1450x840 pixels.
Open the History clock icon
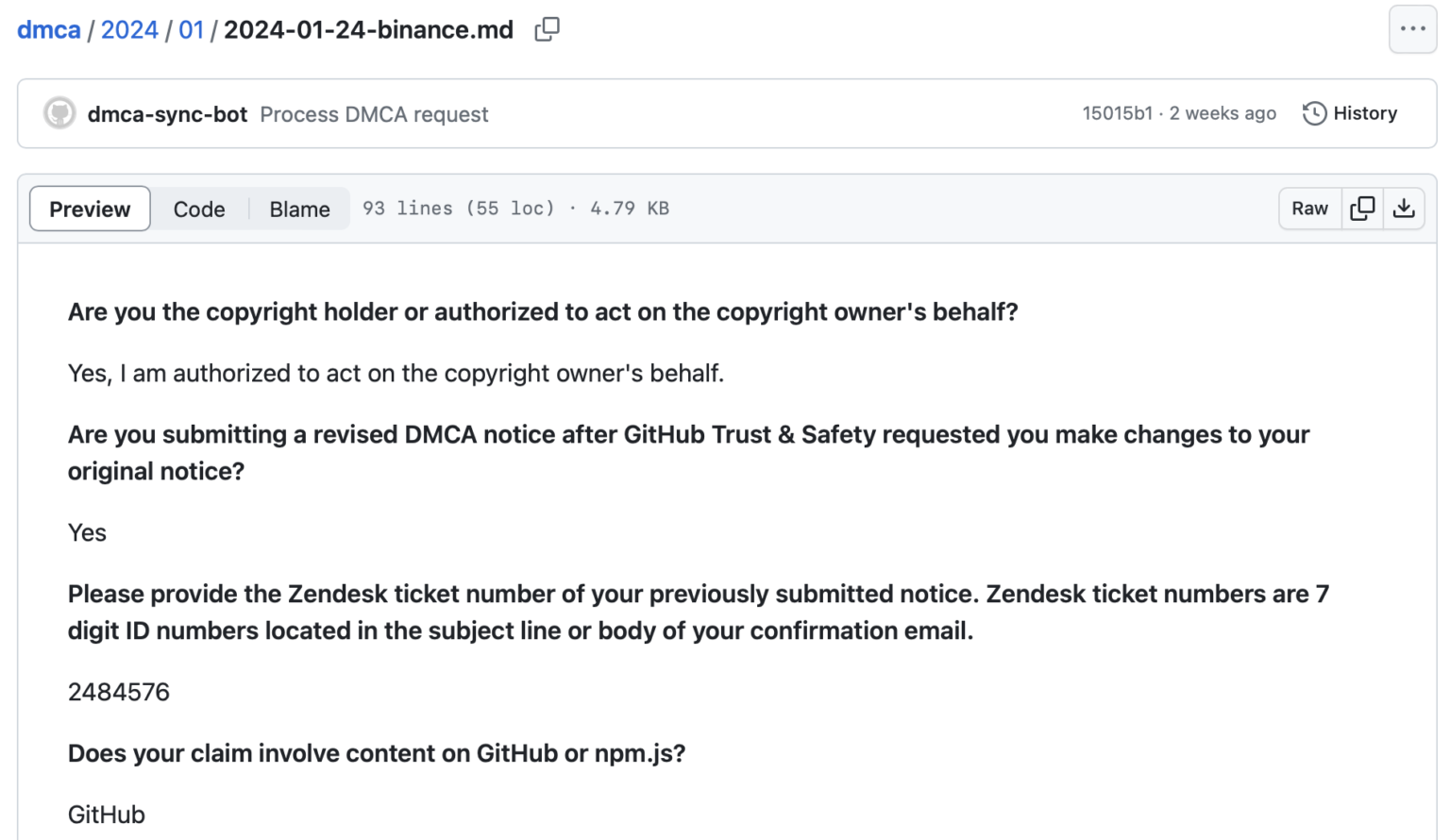pos(1314,113)
